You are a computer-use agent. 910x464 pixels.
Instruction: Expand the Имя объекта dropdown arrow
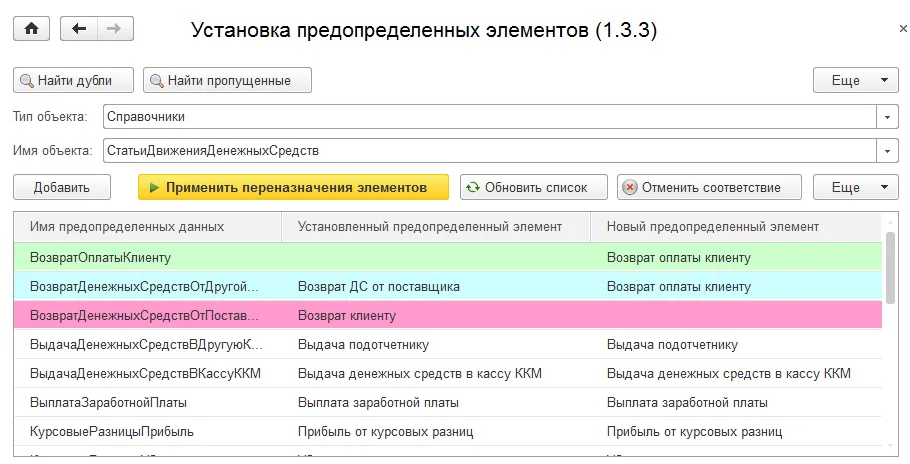click(888, 151)
